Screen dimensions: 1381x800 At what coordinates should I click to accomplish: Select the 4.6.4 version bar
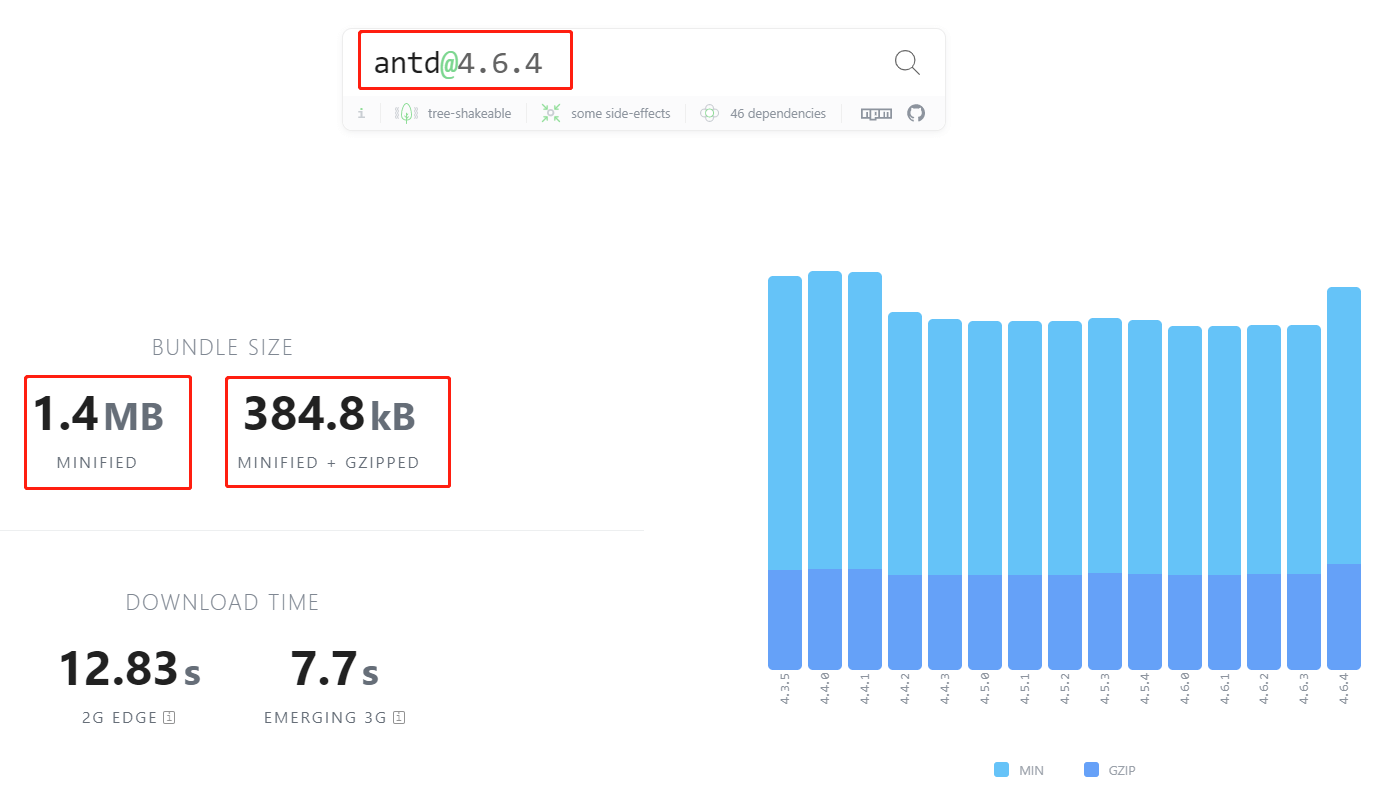[x=1344, y=478]
